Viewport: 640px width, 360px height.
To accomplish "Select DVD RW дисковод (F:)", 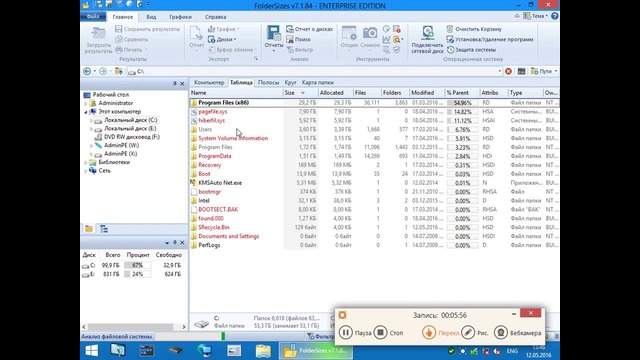I will 131,137.
